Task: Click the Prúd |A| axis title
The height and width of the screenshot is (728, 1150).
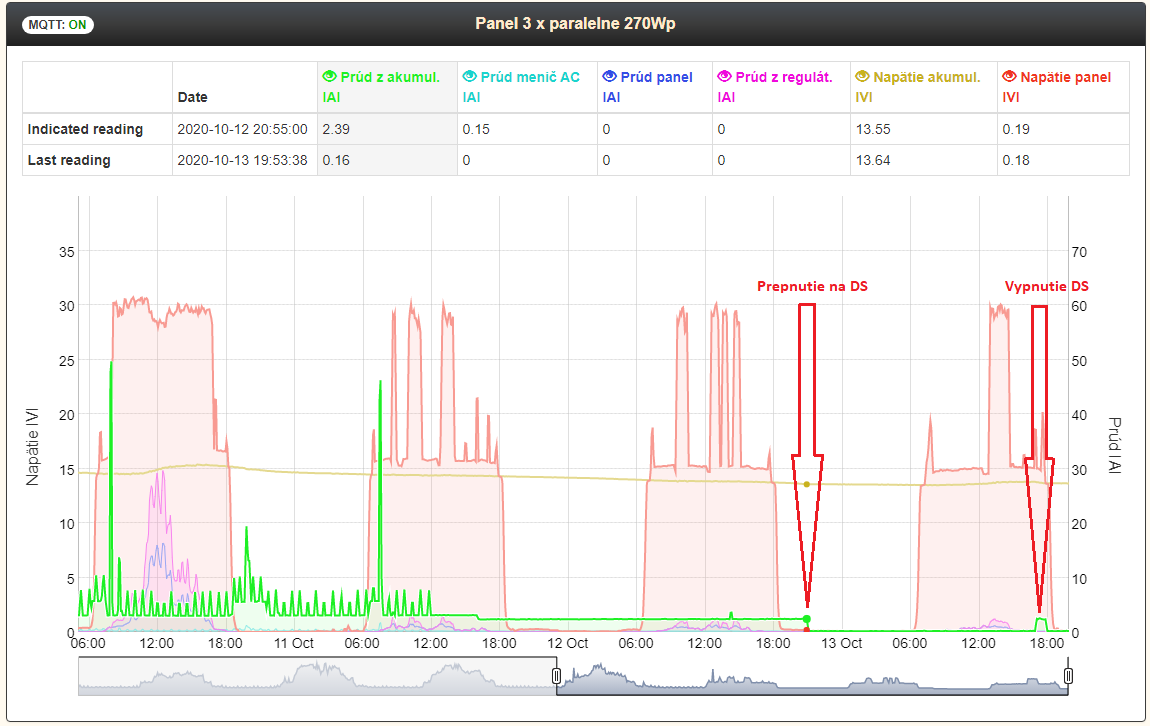Action: tap(1114, 445)
